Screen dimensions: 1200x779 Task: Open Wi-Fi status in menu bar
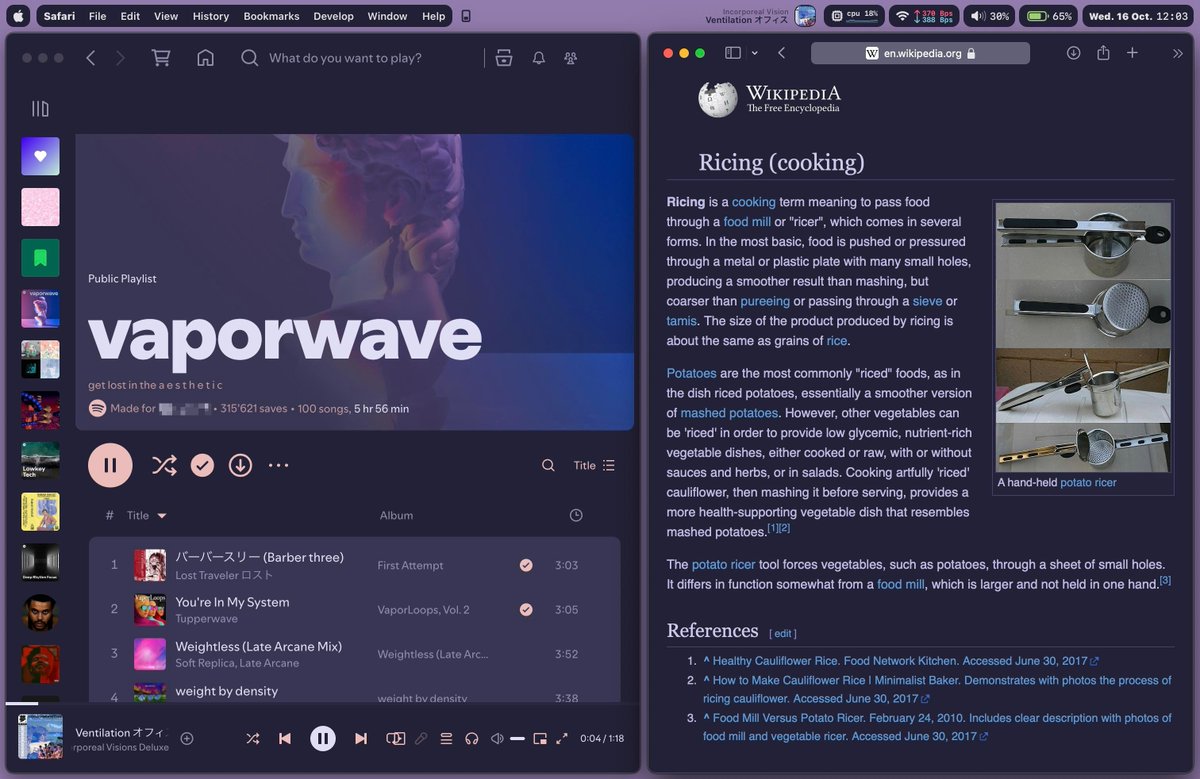coord(903,16)
